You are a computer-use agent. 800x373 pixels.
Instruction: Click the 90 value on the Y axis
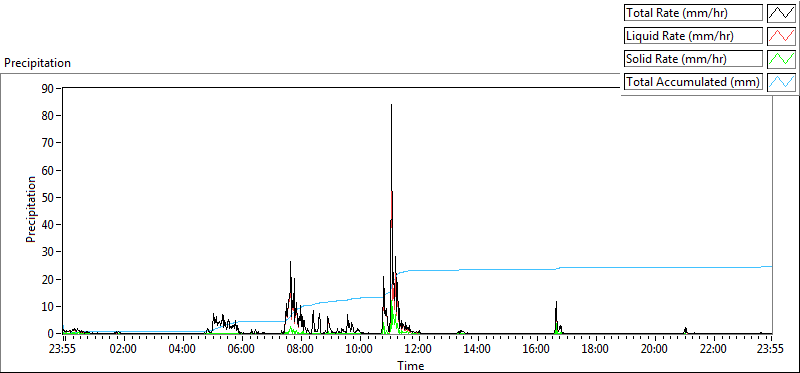pos(47,88)
